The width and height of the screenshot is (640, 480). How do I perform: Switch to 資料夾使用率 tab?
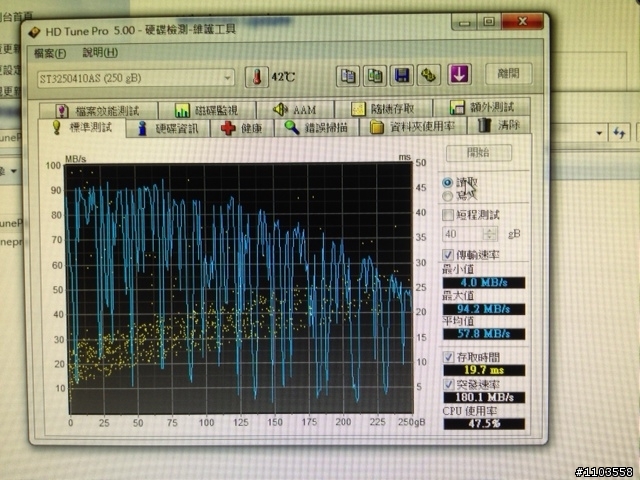[x=413, y=127]
